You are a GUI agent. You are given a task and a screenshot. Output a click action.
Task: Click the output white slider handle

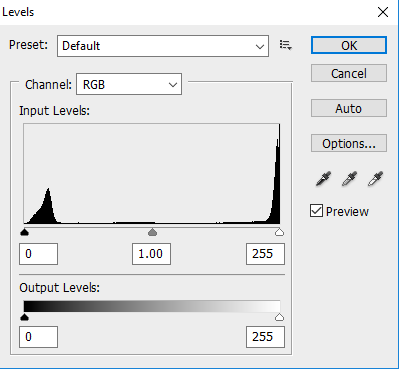click(279, 317)
